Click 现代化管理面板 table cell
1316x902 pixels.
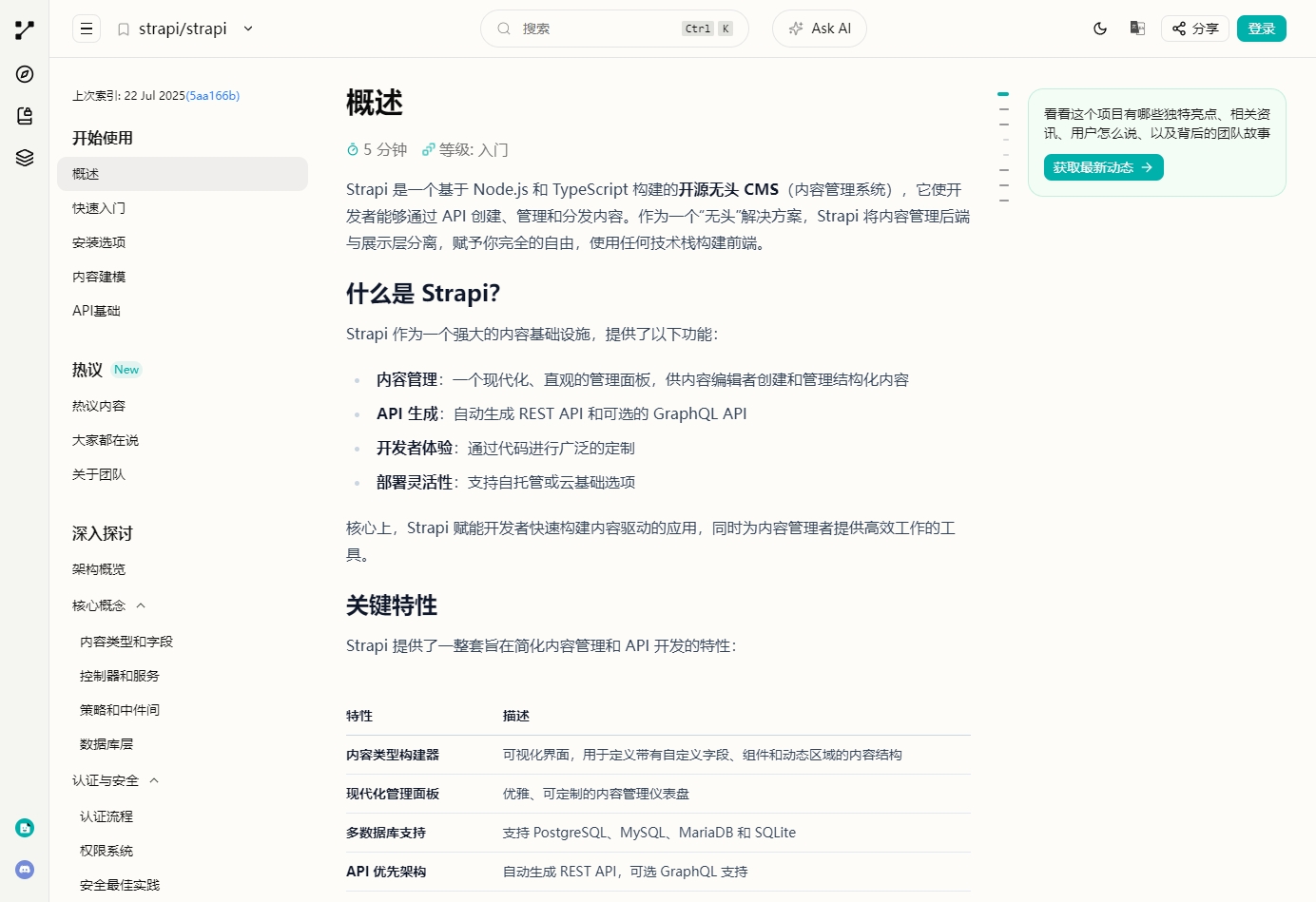tap(393, 794)
